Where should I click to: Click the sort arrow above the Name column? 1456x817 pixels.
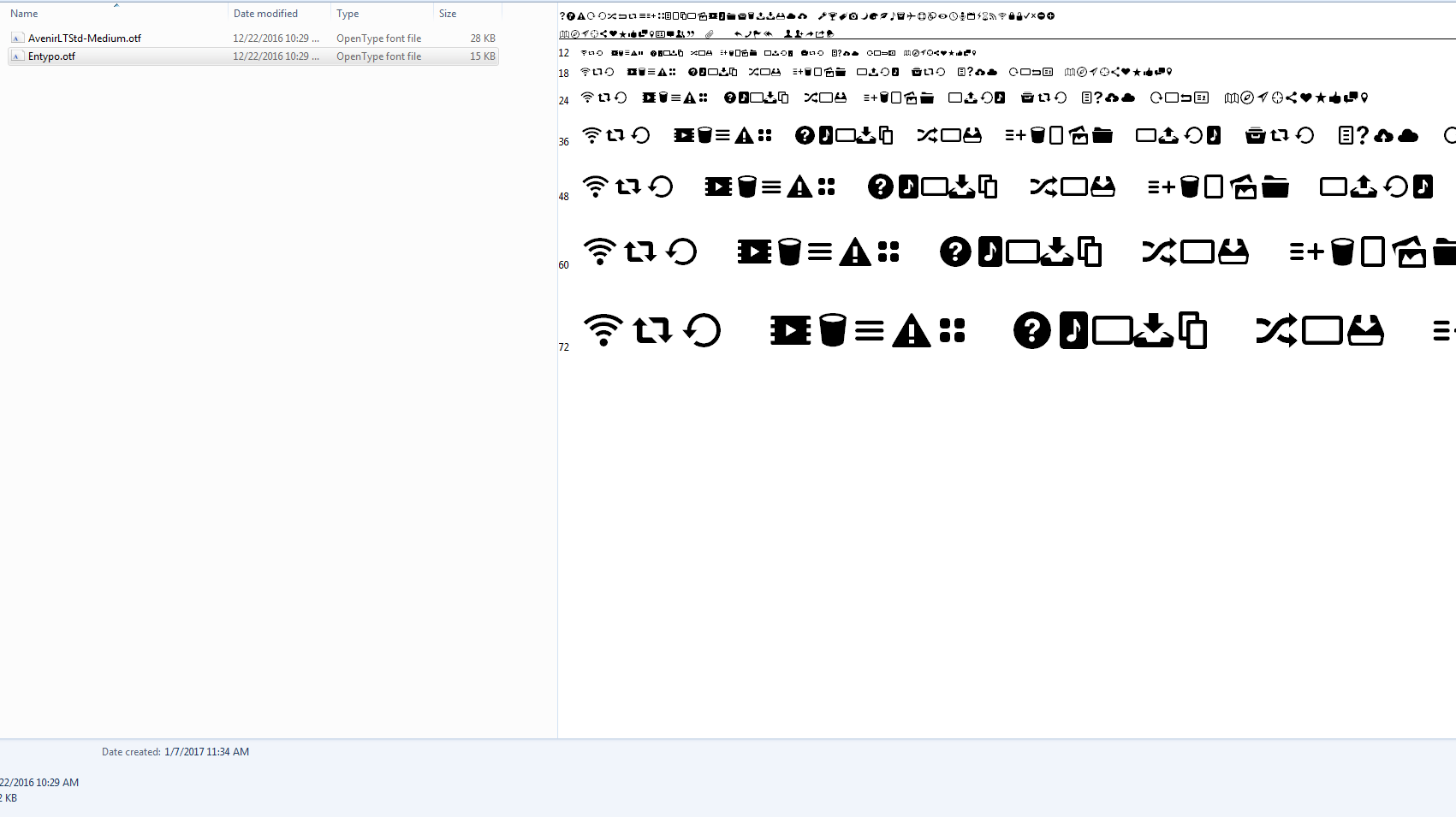[116, 5]
